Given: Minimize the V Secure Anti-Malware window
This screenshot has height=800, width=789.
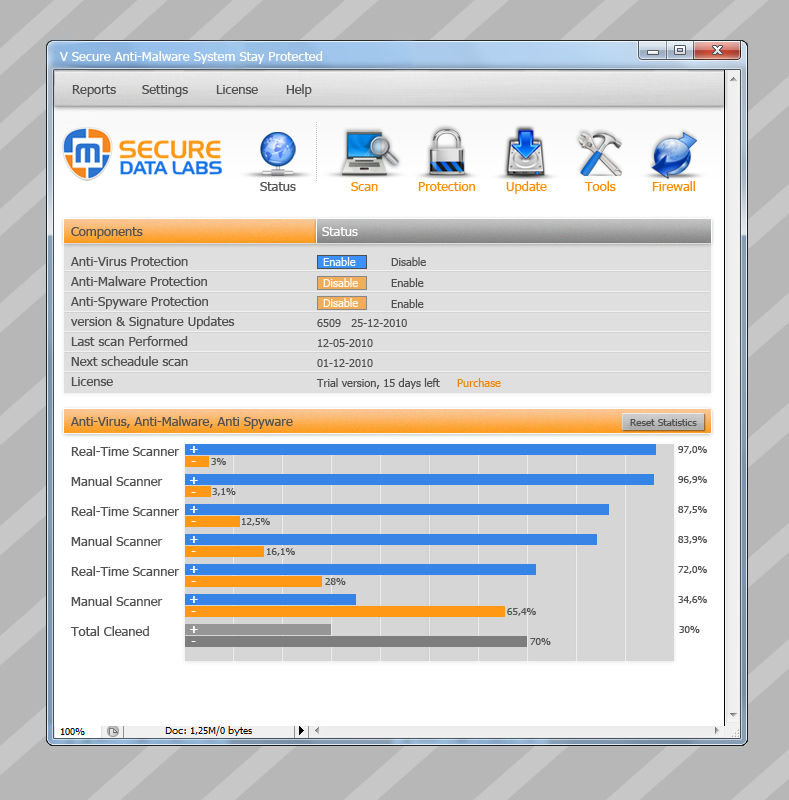Looking at the screenshot, I should (x=653, y=51).
